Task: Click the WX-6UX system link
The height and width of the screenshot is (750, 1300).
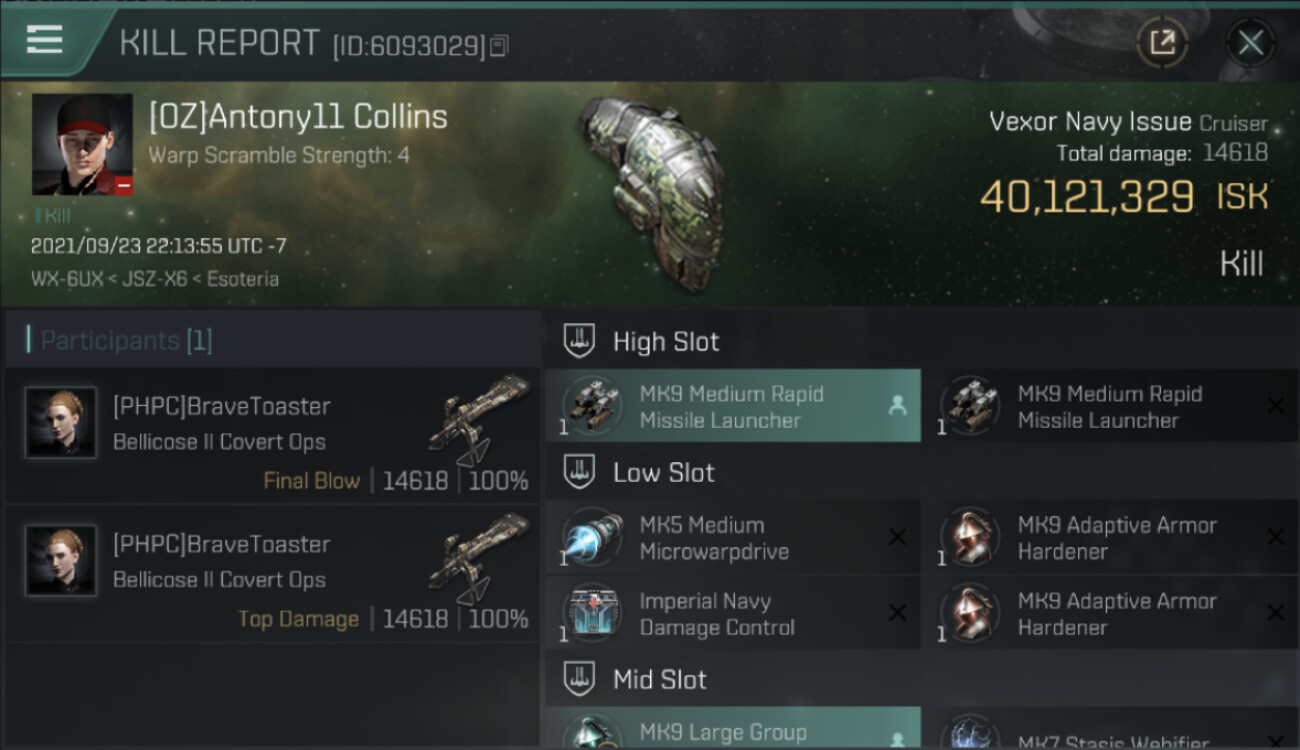Action: [65, 279]
